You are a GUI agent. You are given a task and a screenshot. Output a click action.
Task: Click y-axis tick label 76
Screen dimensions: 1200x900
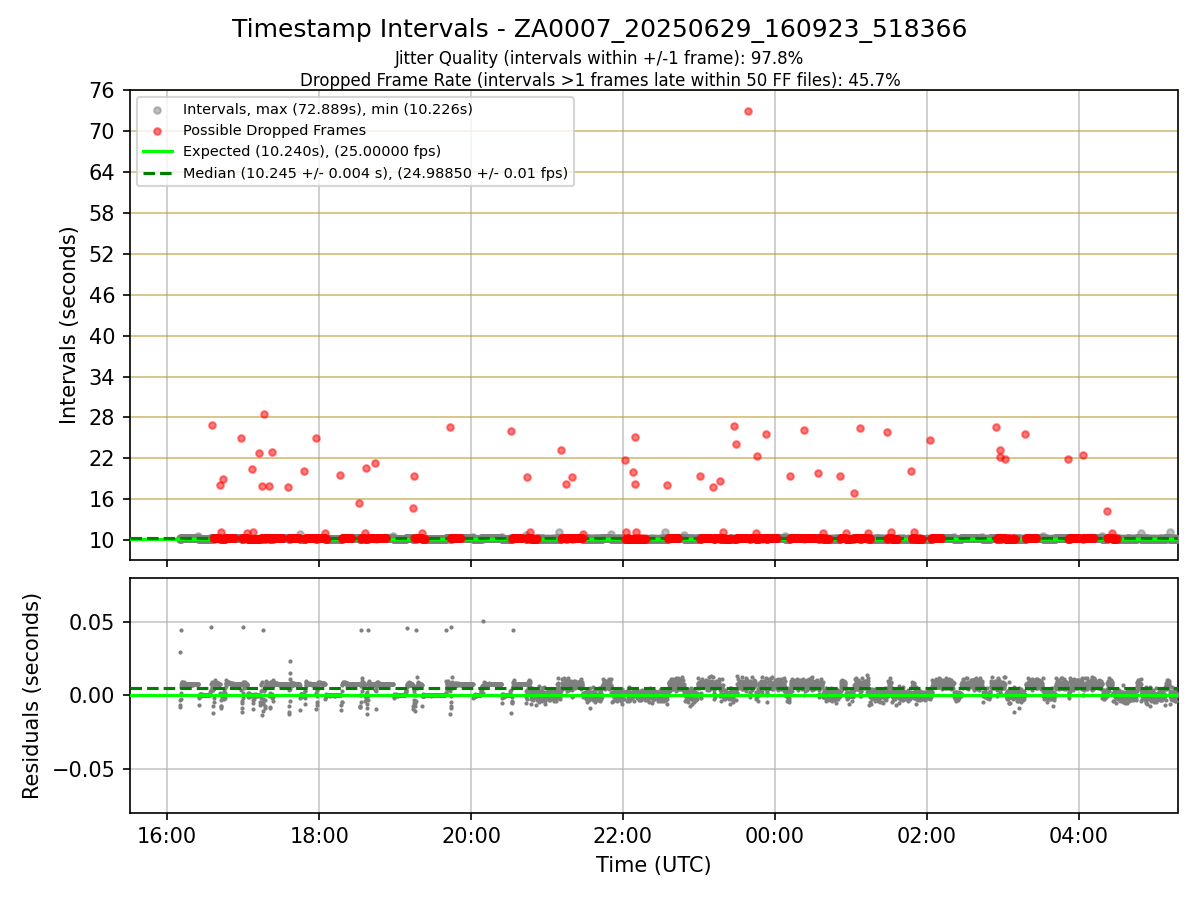click(102, 91)
